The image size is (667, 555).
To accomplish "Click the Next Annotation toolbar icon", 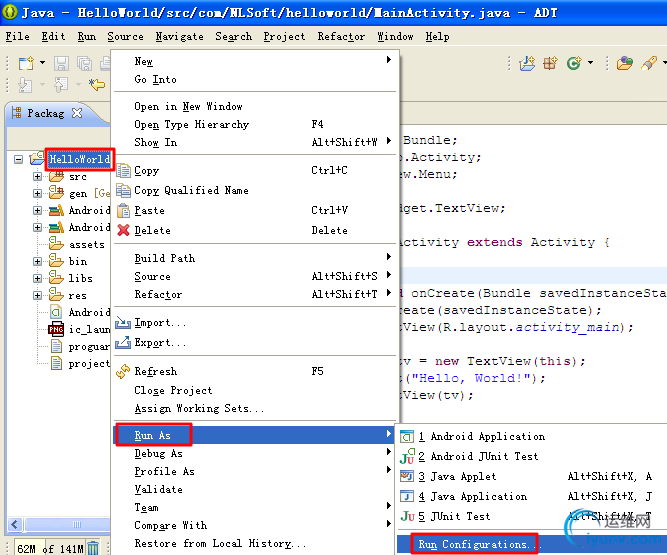I will pyautogui.click(x=25, y=85).
